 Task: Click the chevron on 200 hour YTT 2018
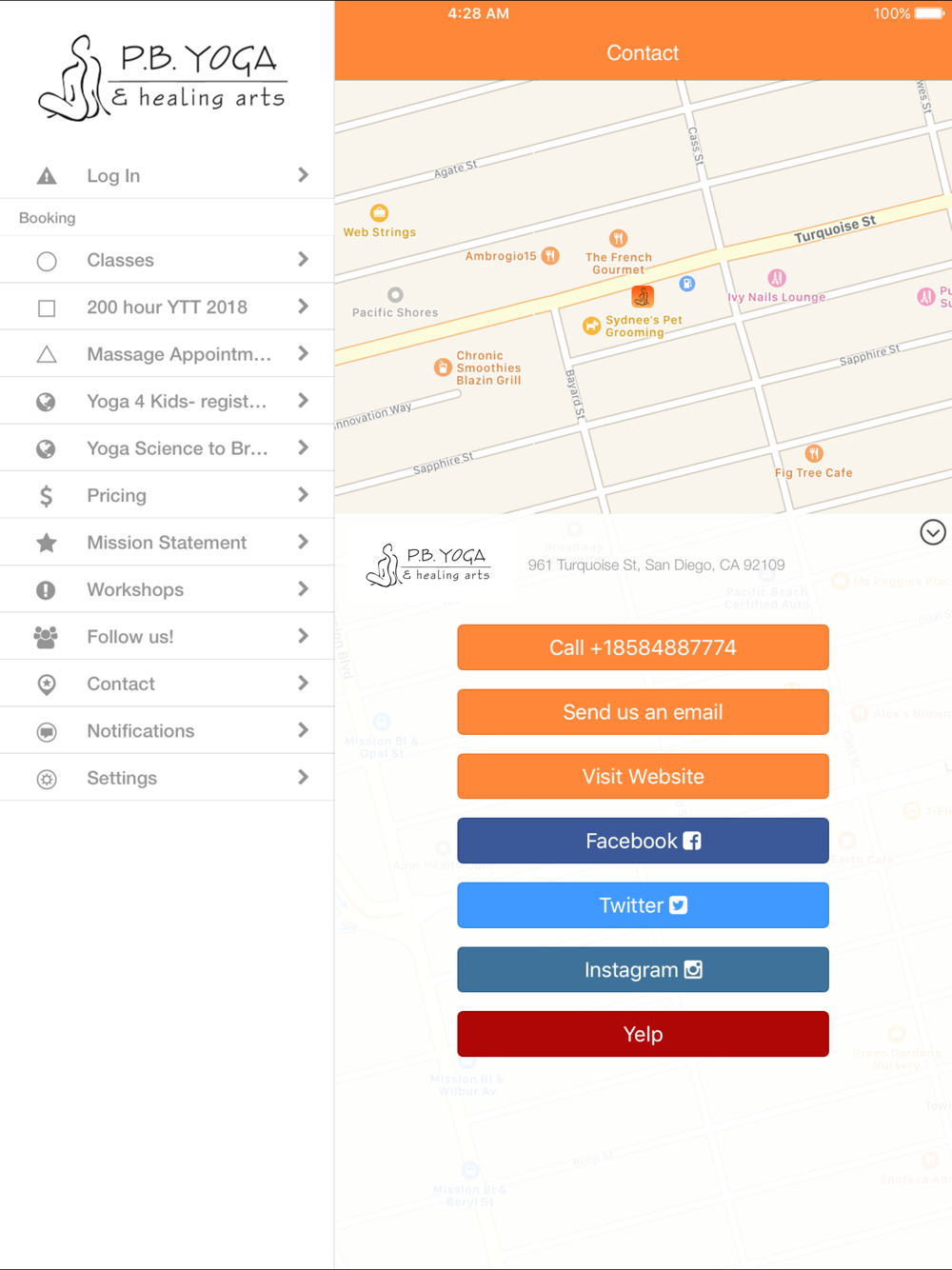point(303,307)
